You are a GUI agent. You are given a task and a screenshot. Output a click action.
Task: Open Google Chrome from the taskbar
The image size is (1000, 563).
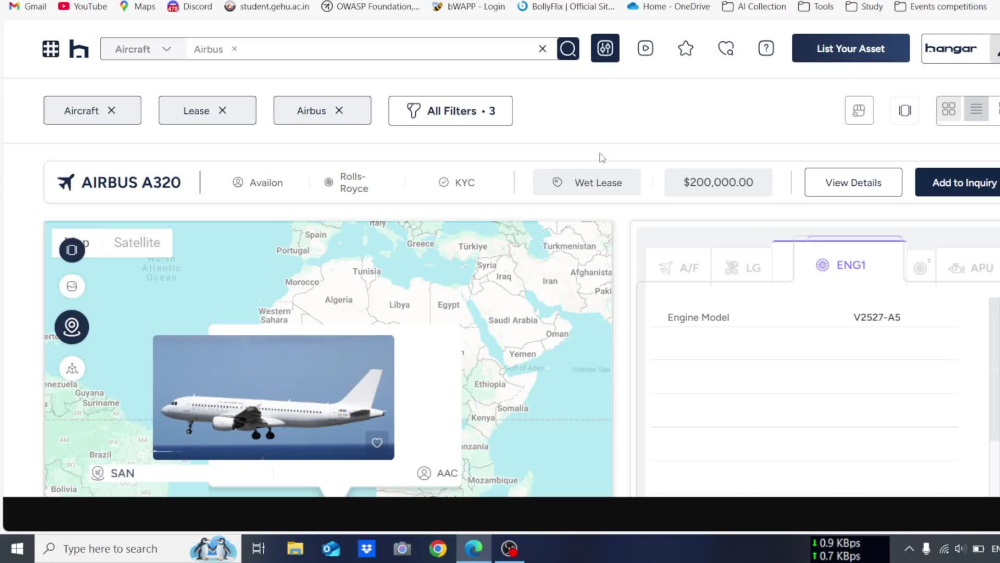(x=438, y=548)
